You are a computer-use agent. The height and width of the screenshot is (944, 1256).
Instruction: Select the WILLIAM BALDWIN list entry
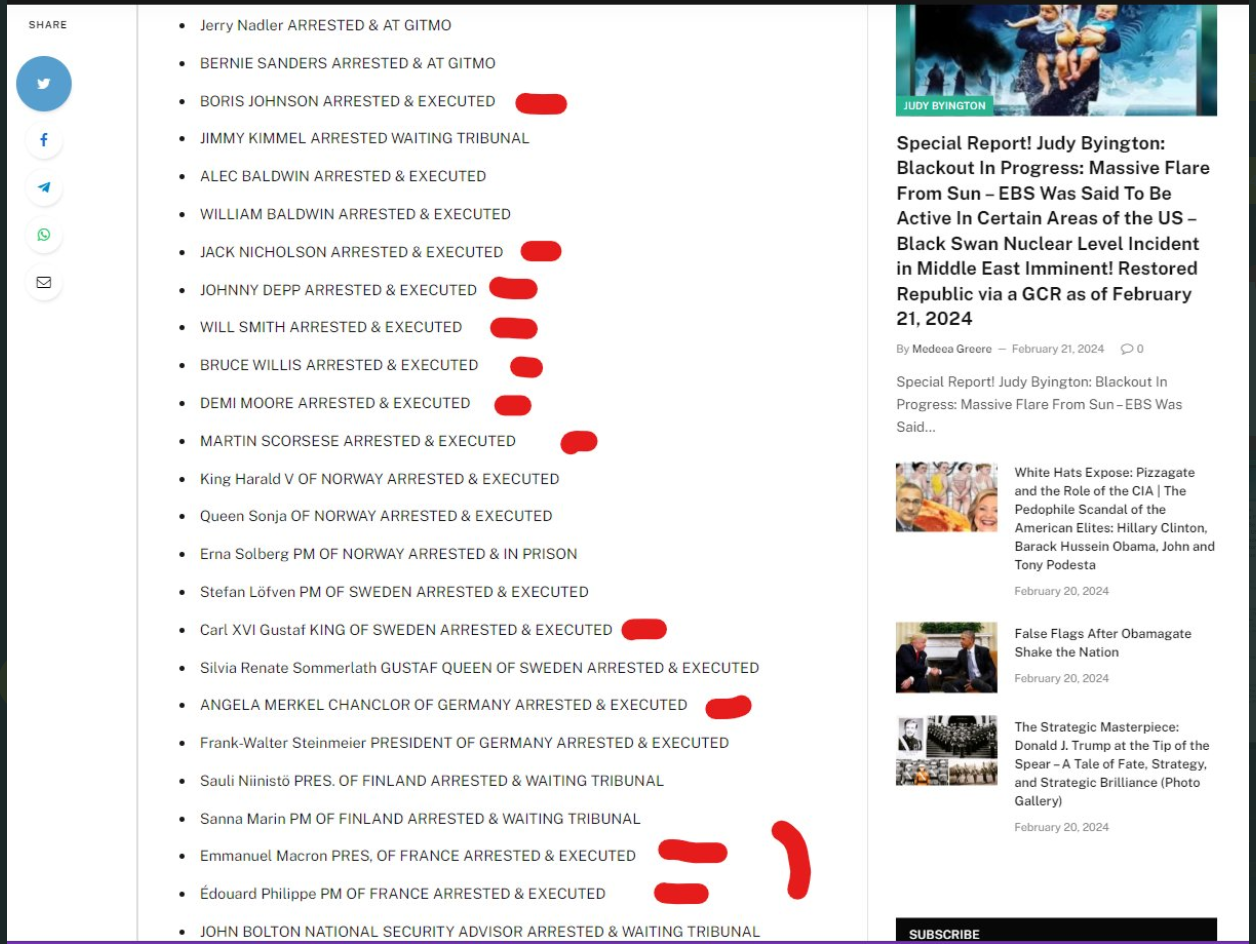(355, 214)
